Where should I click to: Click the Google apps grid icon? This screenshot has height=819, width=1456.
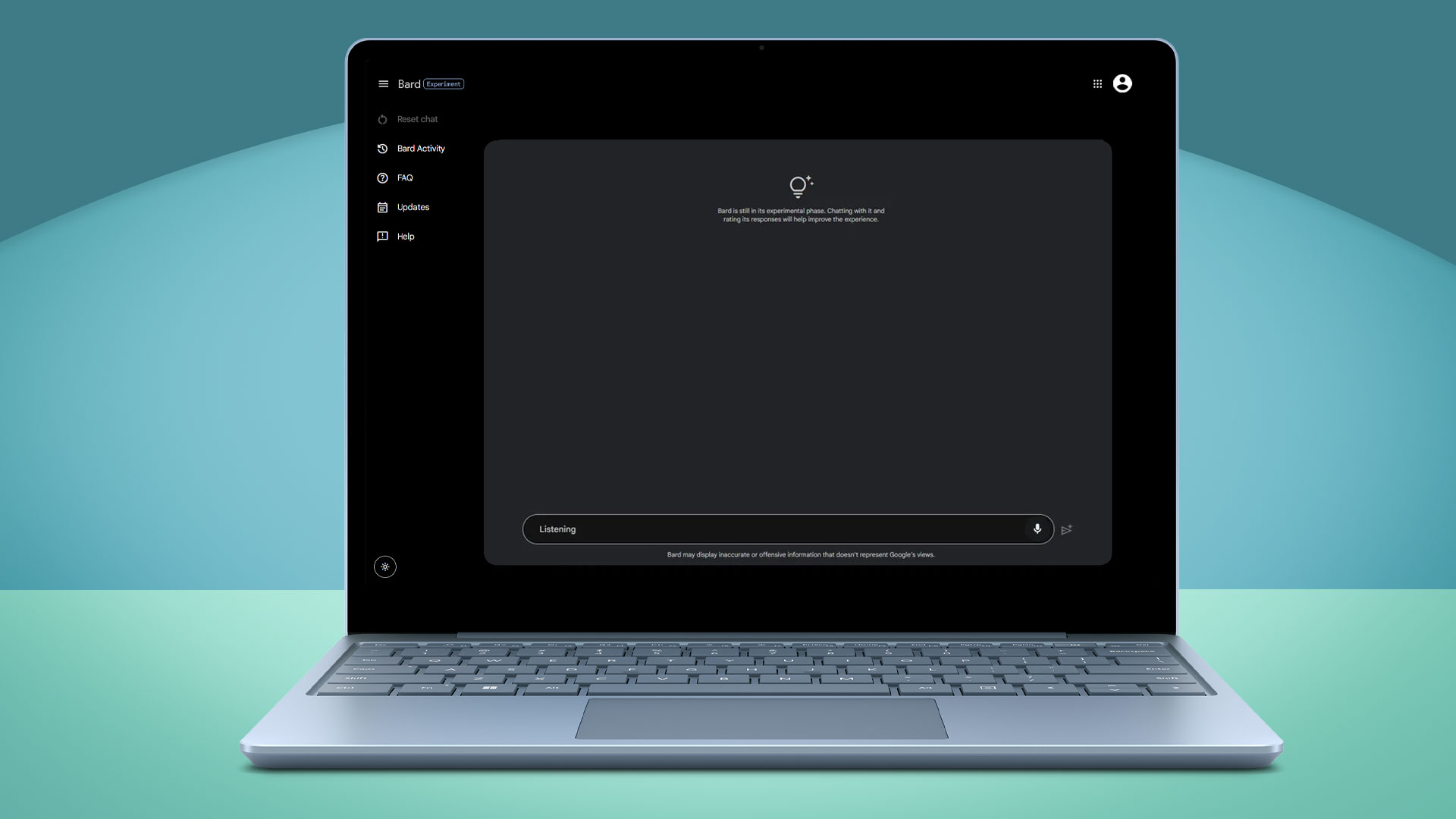click(x=1097, y=83)
